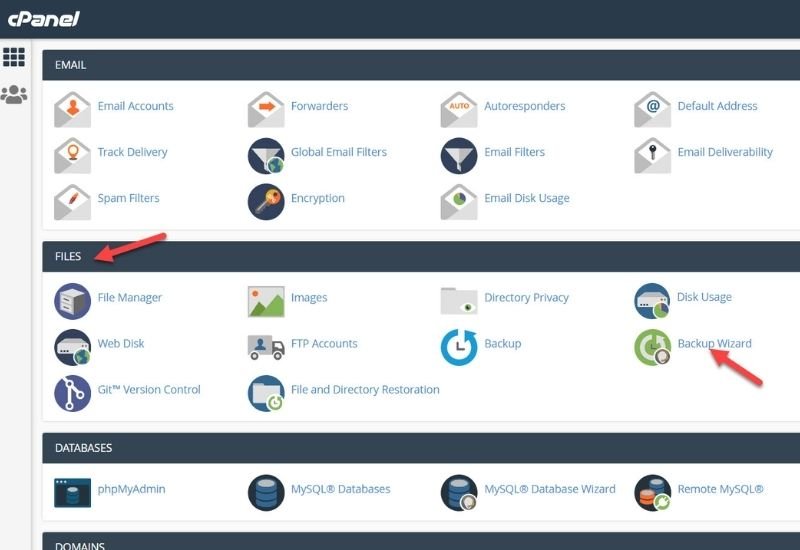Click the Autoresponders AUTO envelope icon
Image resolution: width=800 pixels, height=550 pixels.
[x=459, y=109]
